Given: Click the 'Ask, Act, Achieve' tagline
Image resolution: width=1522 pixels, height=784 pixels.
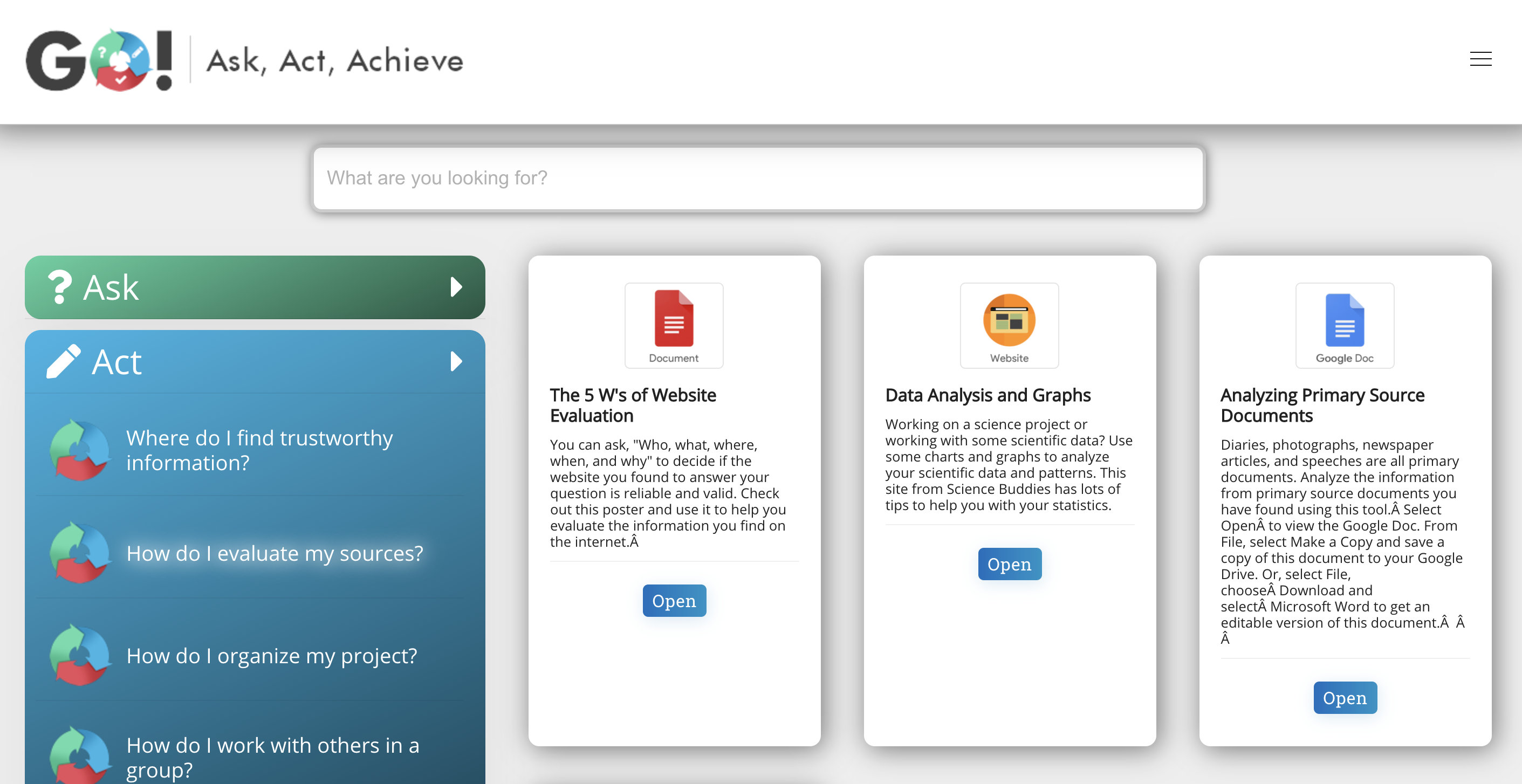Looking at the screenshot, I should (x=335, y=61).
